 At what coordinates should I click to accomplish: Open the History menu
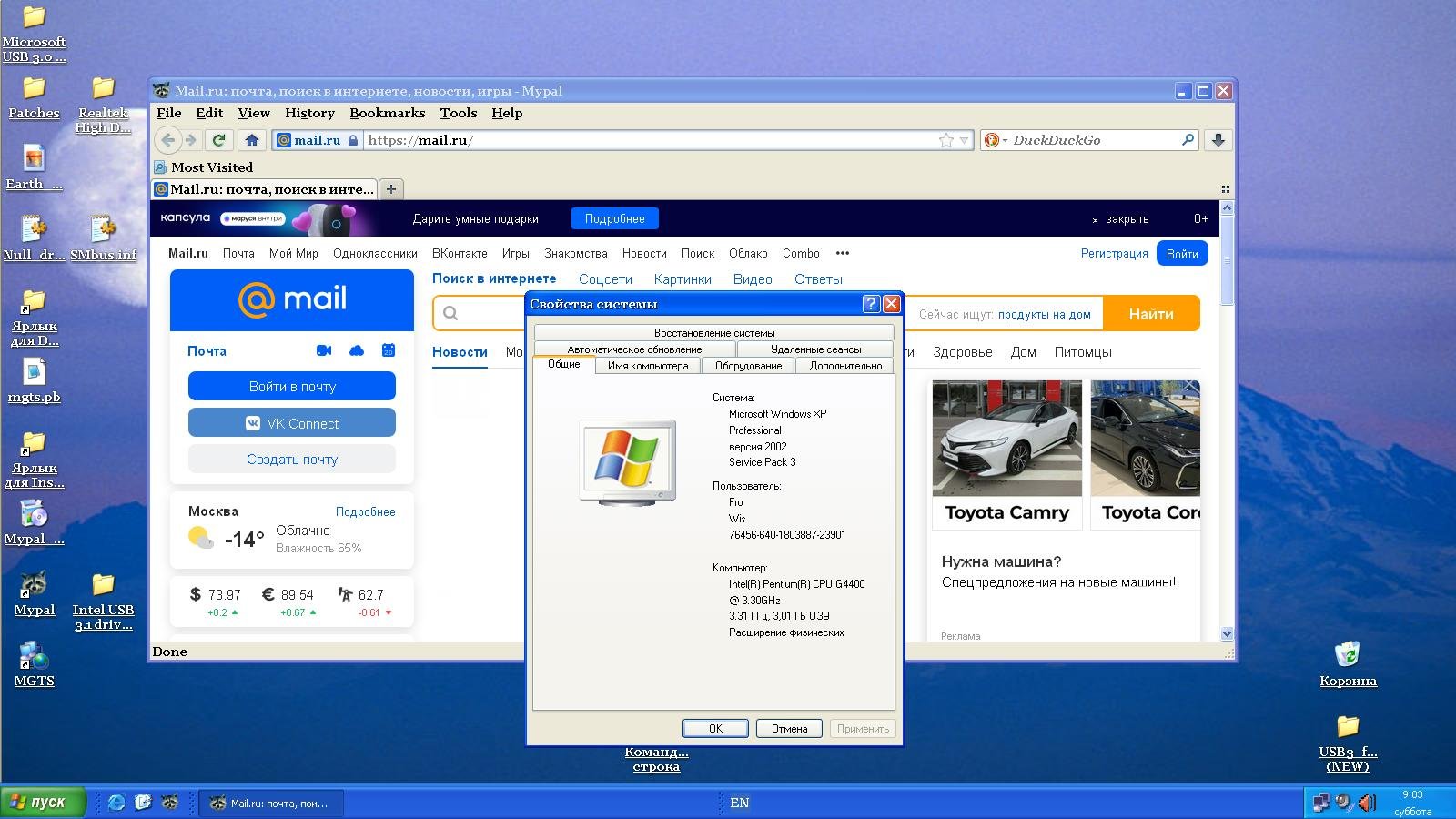[309, 113]
